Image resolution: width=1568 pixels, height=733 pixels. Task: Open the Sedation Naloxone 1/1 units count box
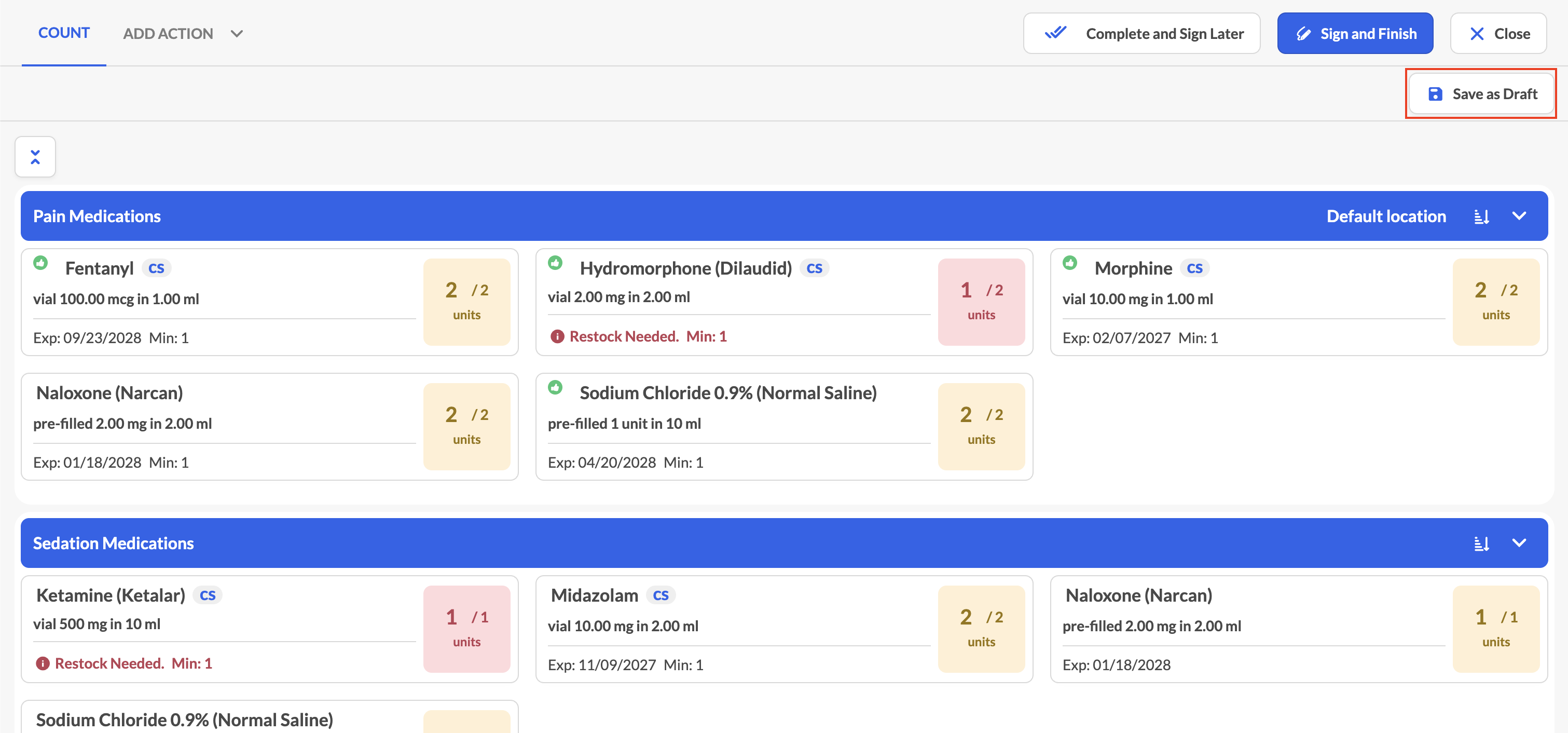point(1496,629)
